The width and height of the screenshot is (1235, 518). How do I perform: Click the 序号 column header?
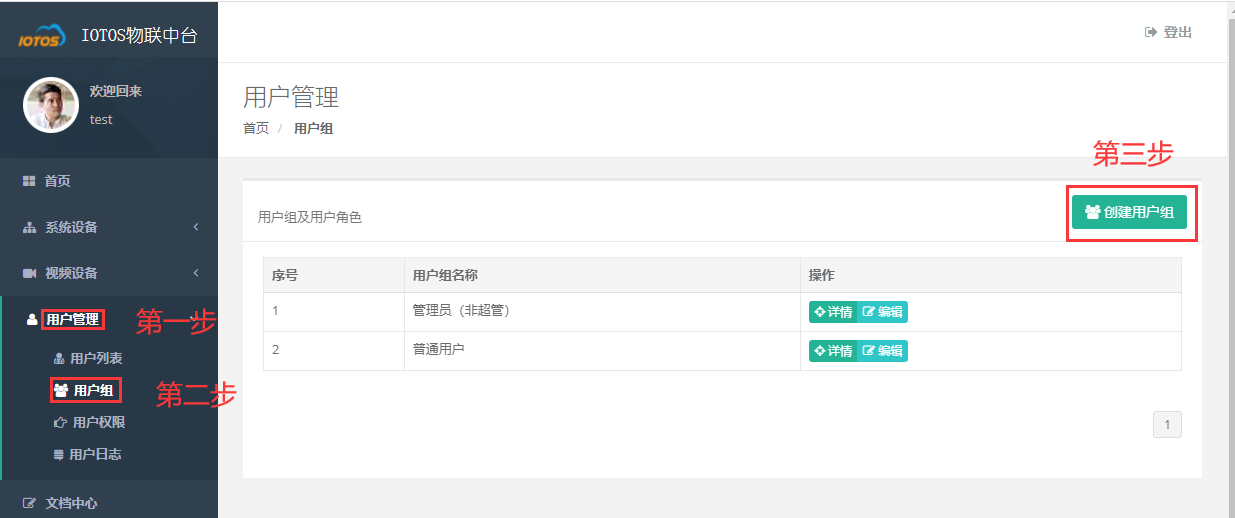334,275
